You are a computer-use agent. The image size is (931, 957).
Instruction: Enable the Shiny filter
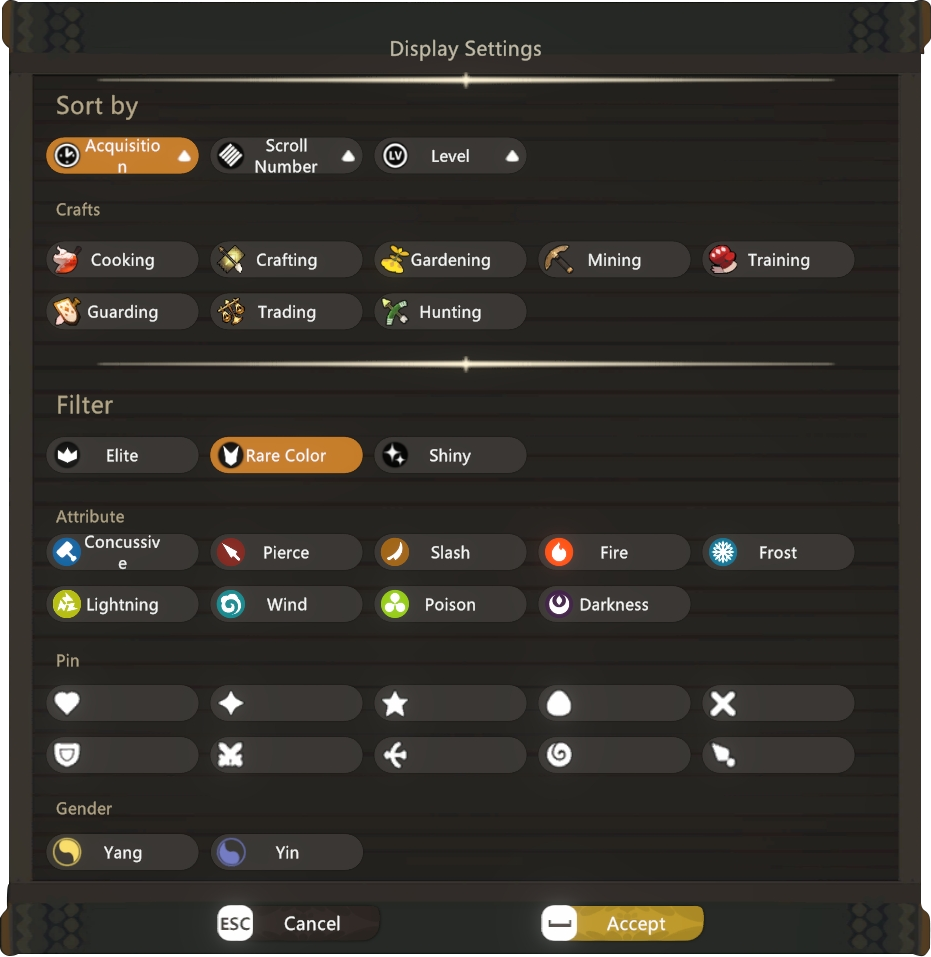click(x=450, y=455)
